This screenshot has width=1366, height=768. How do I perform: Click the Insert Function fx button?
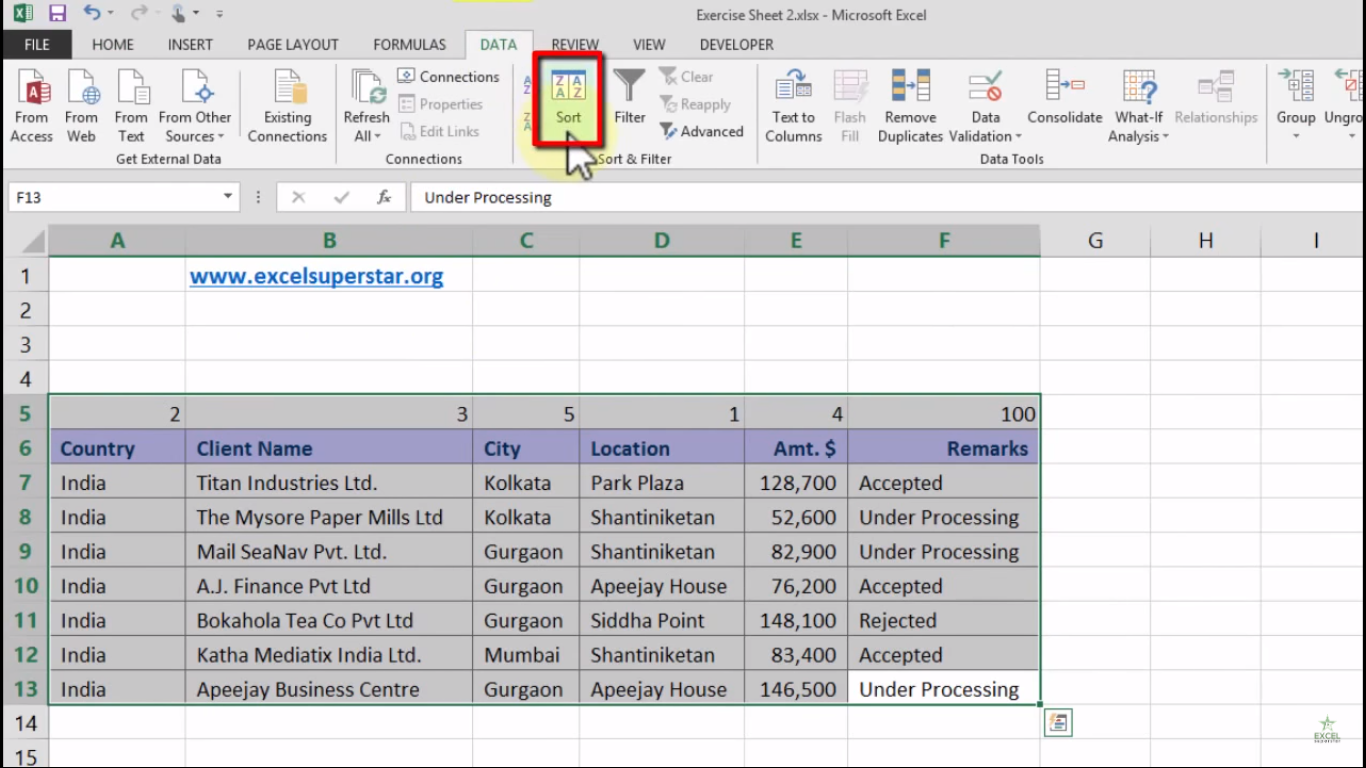tap(384, 197)
